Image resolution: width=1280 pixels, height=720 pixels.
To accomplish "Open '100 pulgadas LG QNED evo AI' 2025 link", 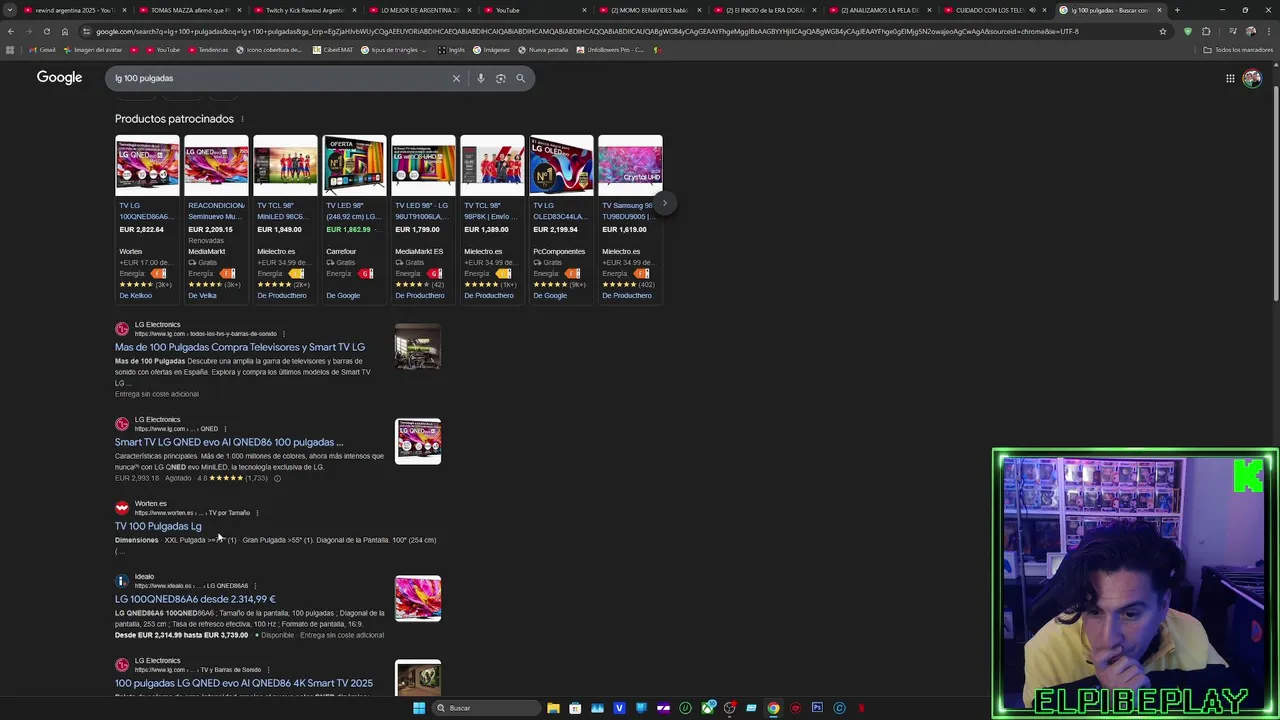I will pos(244,683).
